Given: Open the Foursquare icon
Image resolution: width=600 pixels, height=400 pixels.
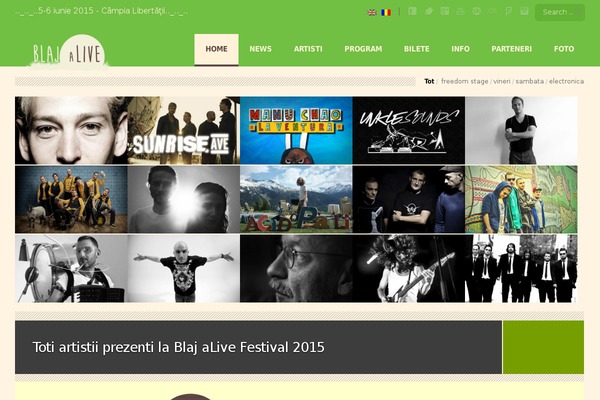Looking at the screenshot, I should (508, 11).
